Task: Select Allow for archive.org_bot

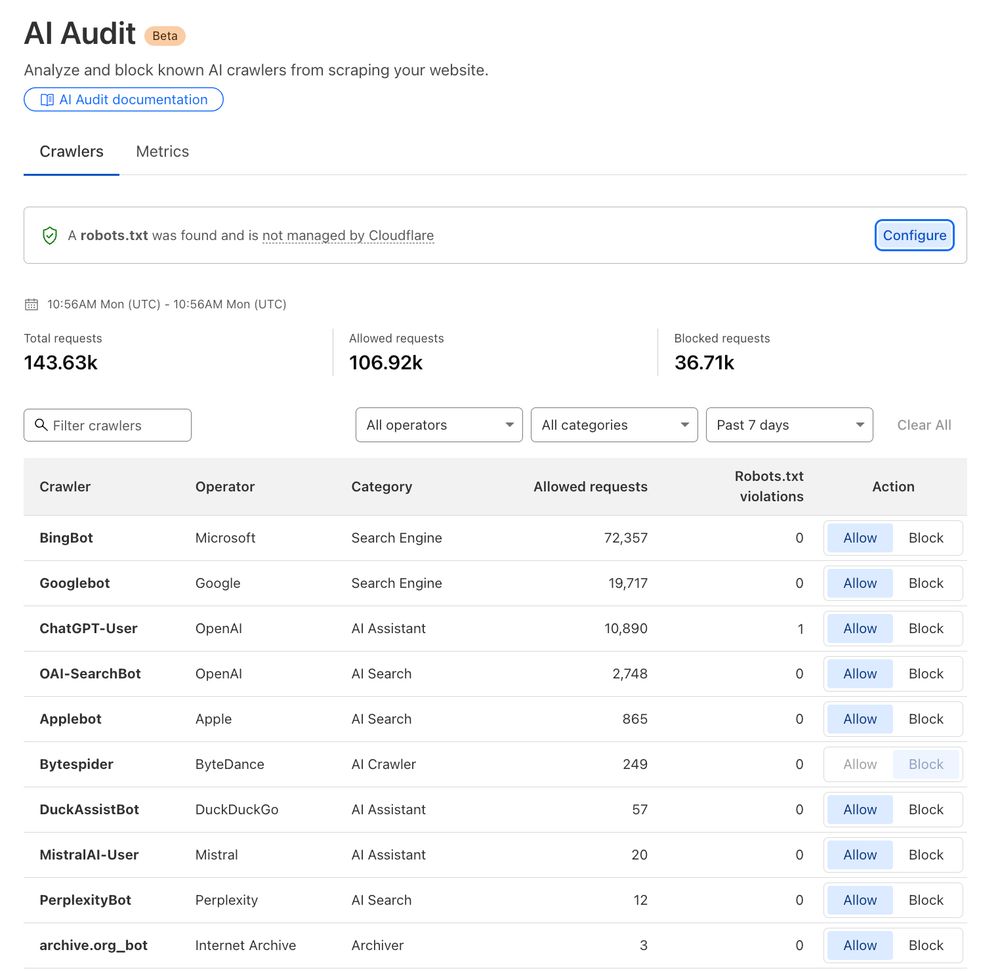Action: point(860,945)
